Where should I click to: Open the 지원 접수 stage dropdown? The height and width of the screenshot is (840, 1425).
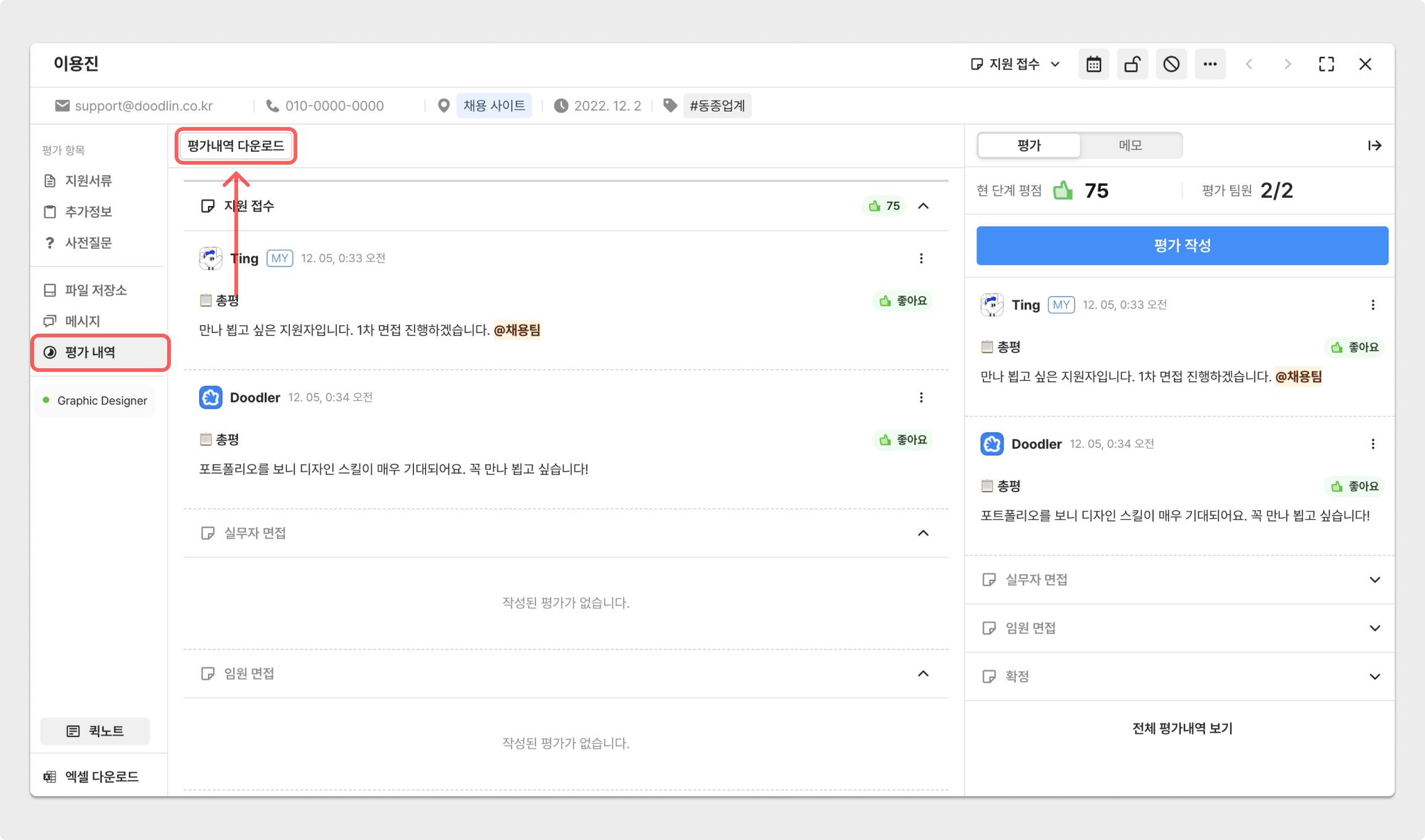pyautogui.click(x=1015, y=64)
